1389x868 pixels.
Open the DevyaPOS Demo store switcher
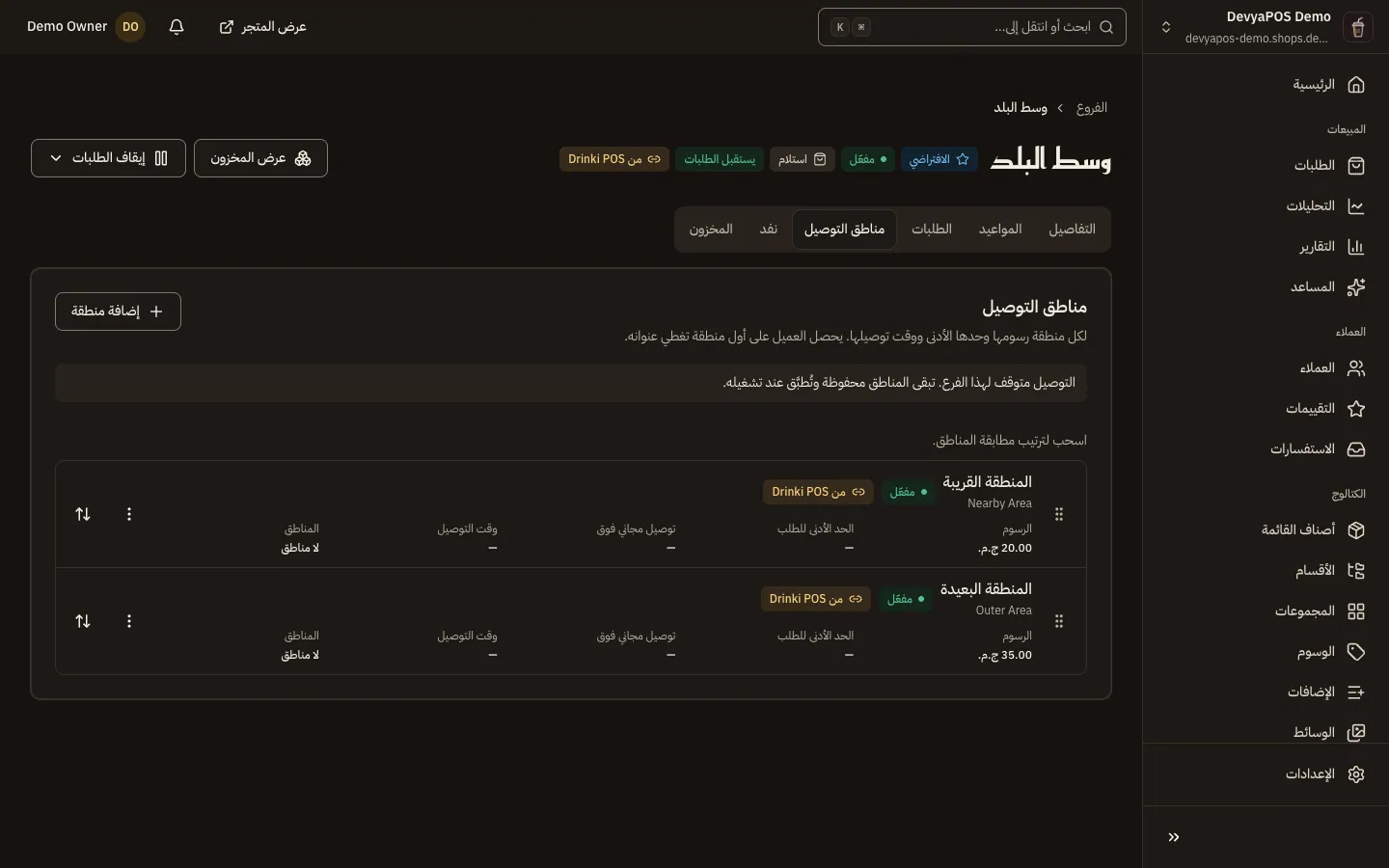pyautogui.click(x=1260, y=27)
